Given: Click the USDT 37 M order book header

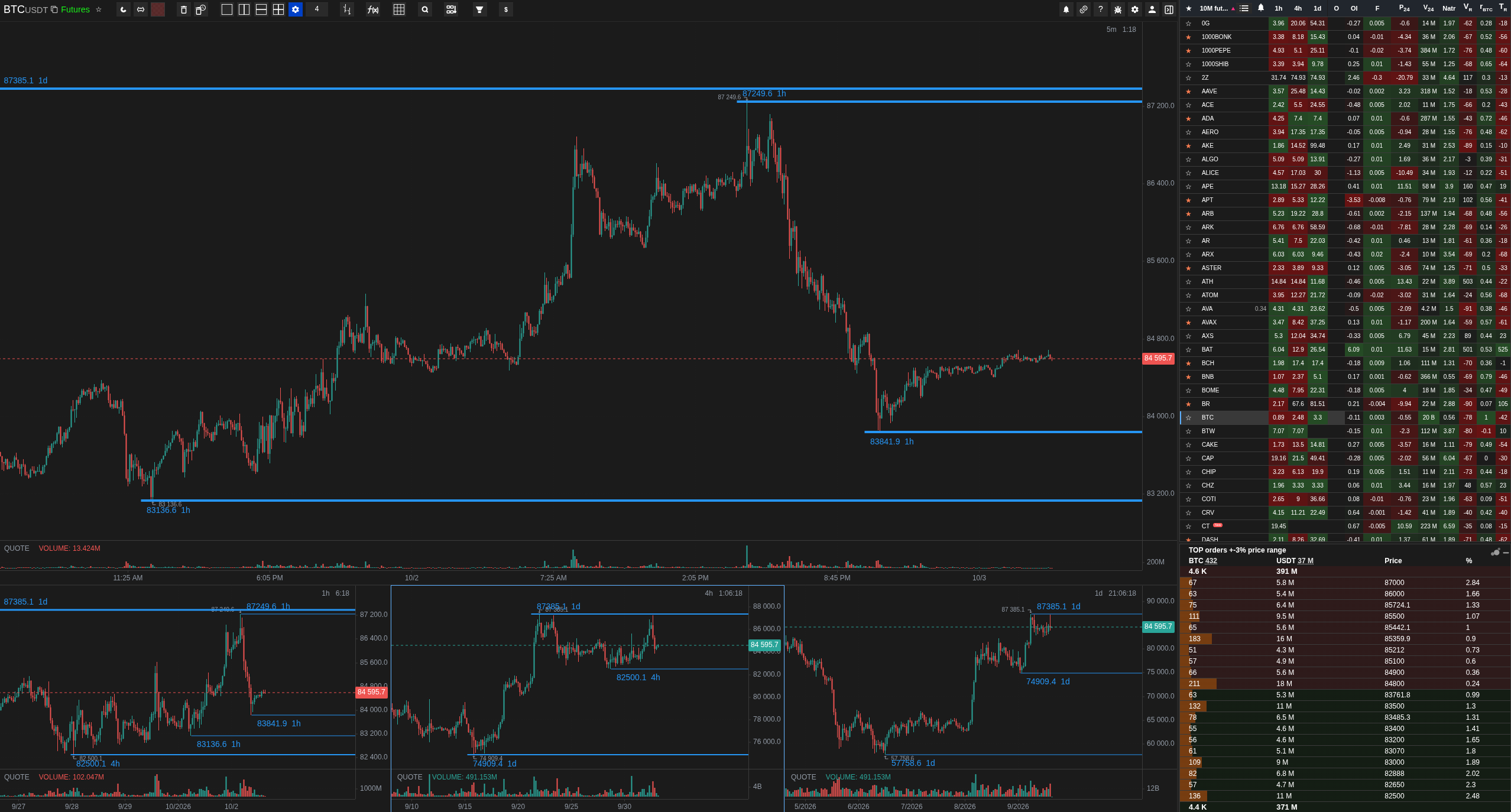Looking at the screenshot, I should click(x=1295, y=561).
